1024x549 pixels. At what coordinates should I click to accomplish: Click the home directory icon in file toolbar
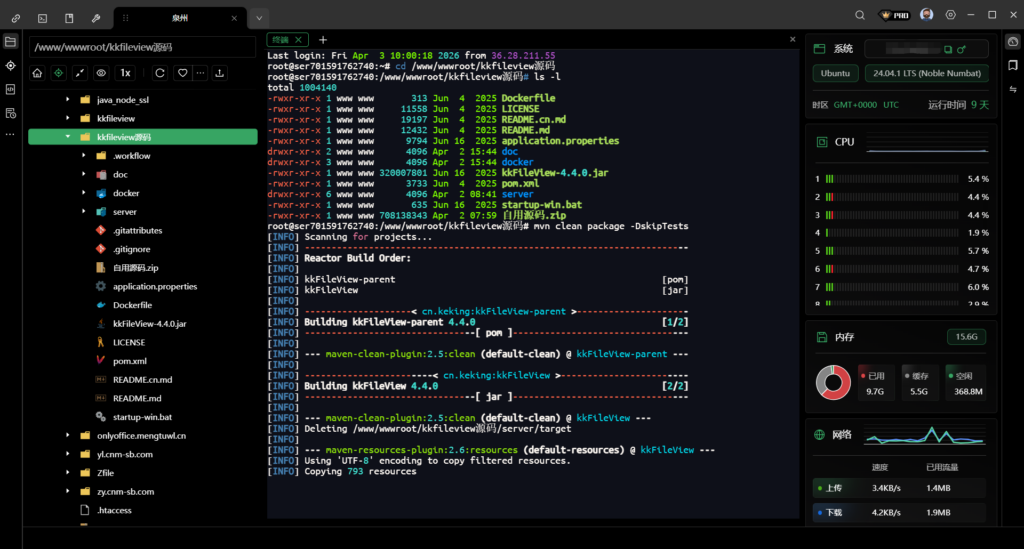click(37, 73)
